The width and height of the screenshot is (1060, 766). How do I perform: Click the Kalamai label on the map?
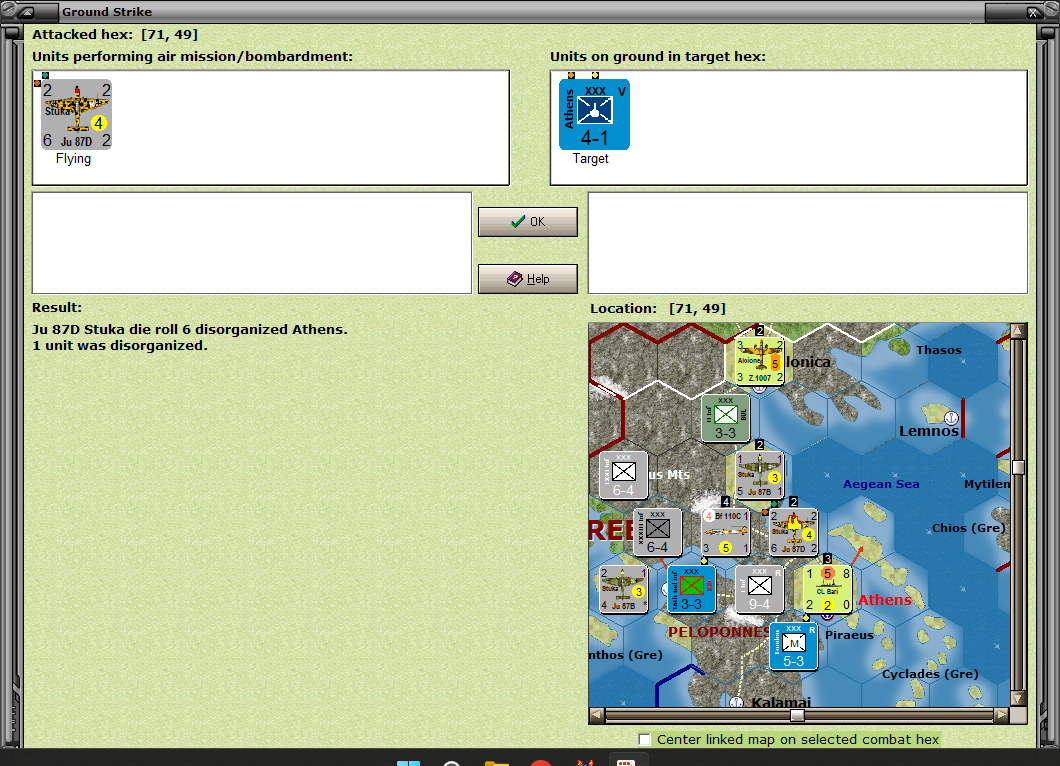click(781, 702)
